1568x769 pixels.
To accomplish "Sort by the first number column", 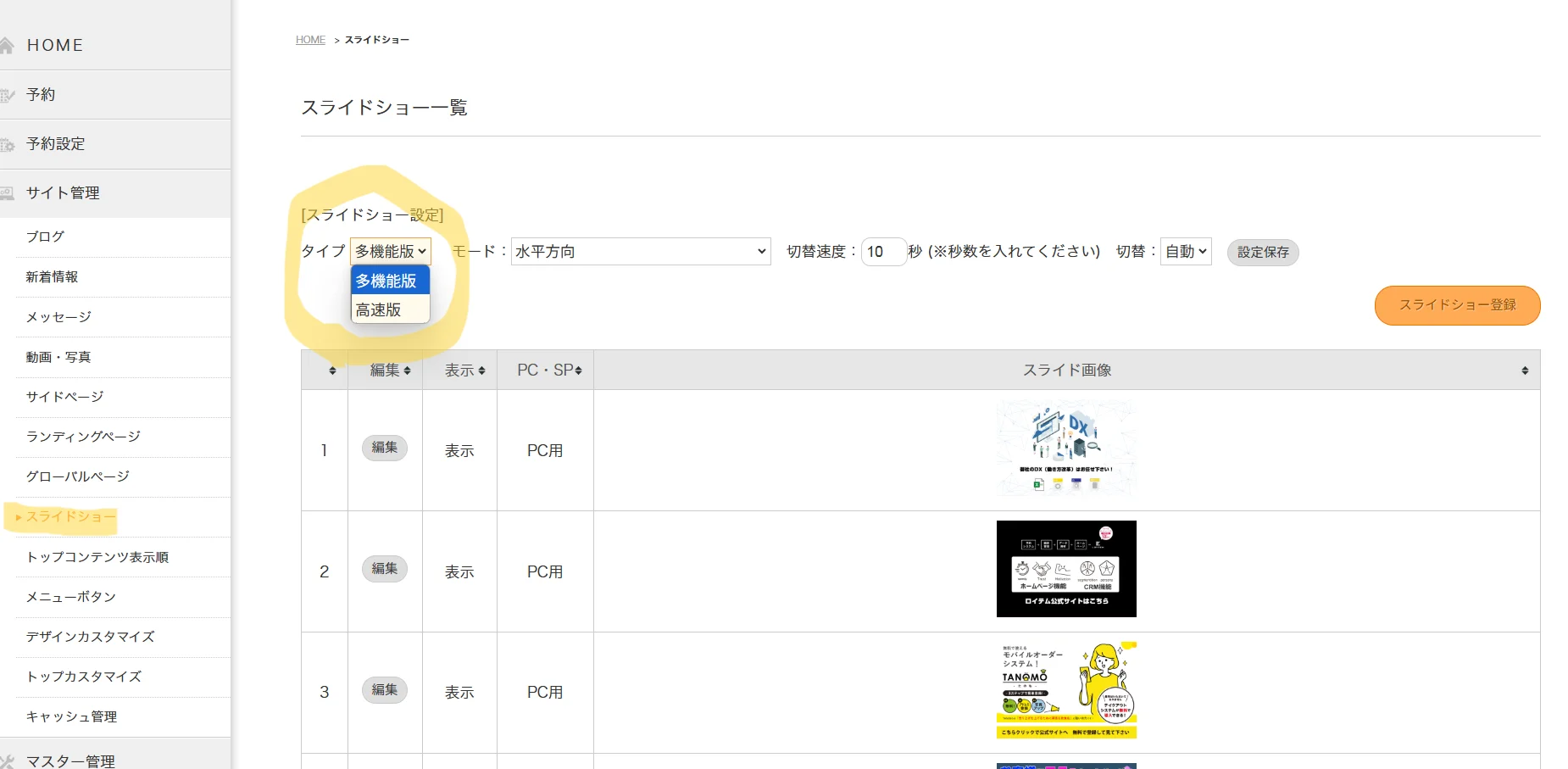I will click(x=325, y=370).
